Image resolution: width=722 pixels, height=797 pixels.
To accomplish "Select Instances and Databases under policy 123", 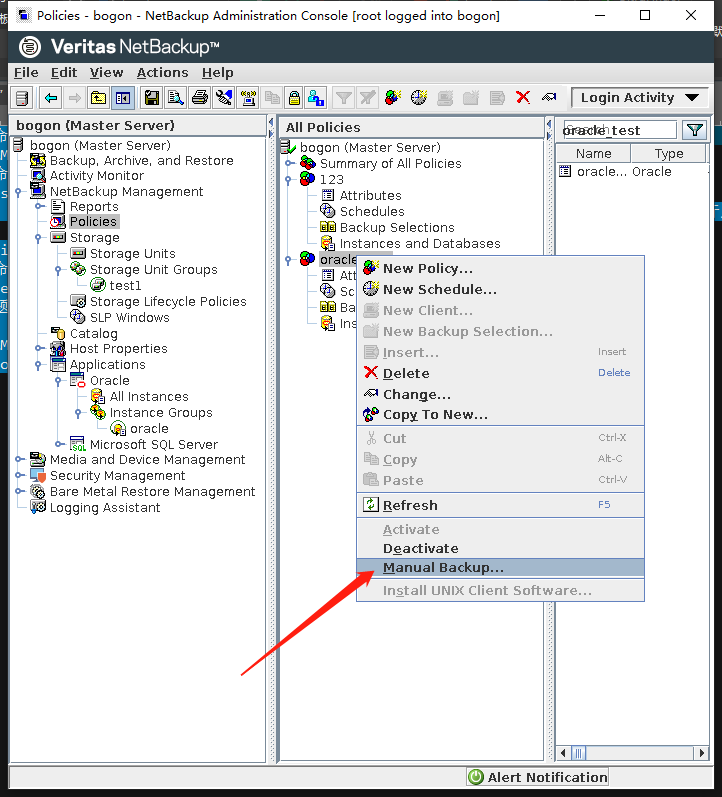I will point(420,243).
